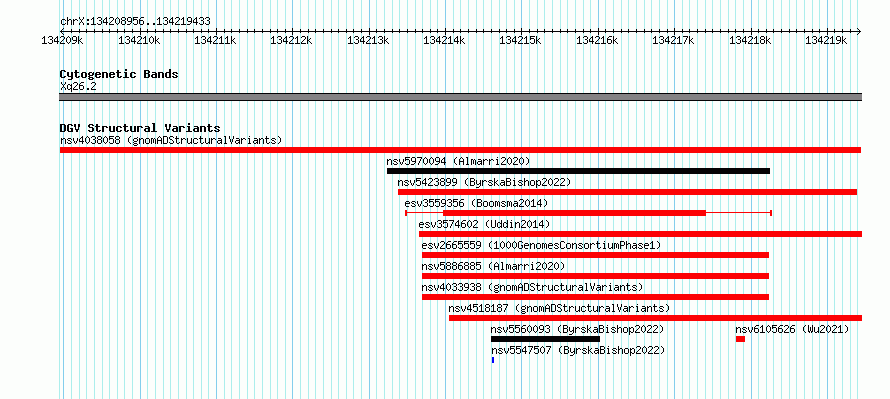
Task: Open the nsv4038058 (gnomADStructuralVariants) label
Action: coord(171,140)
